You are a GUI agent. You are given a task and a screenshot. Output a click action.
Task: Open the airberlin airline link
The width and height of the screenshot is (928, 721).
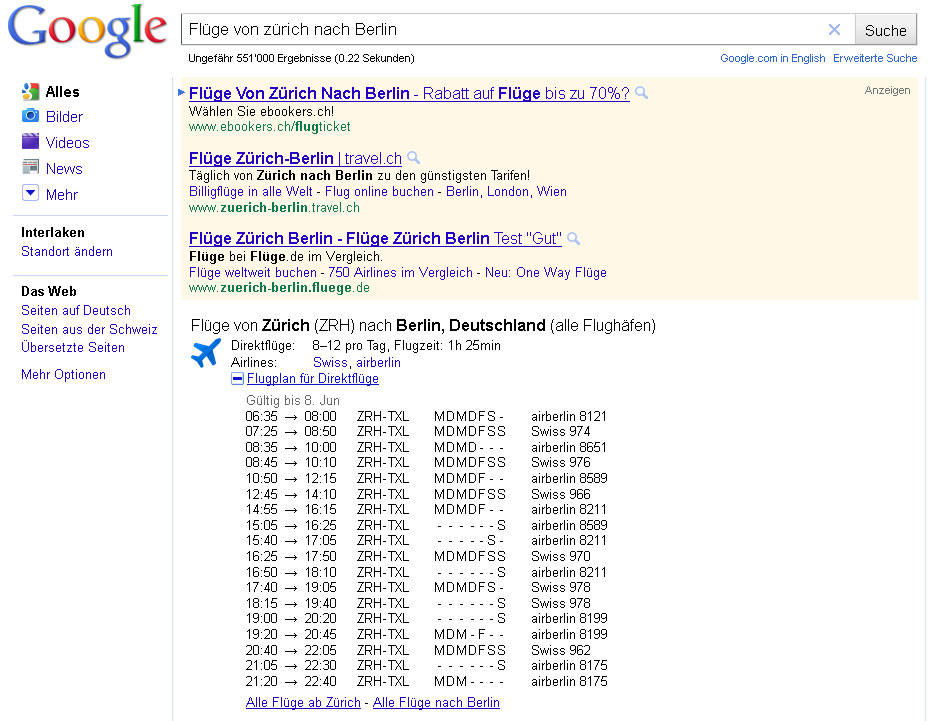click(x=378, y=363)
